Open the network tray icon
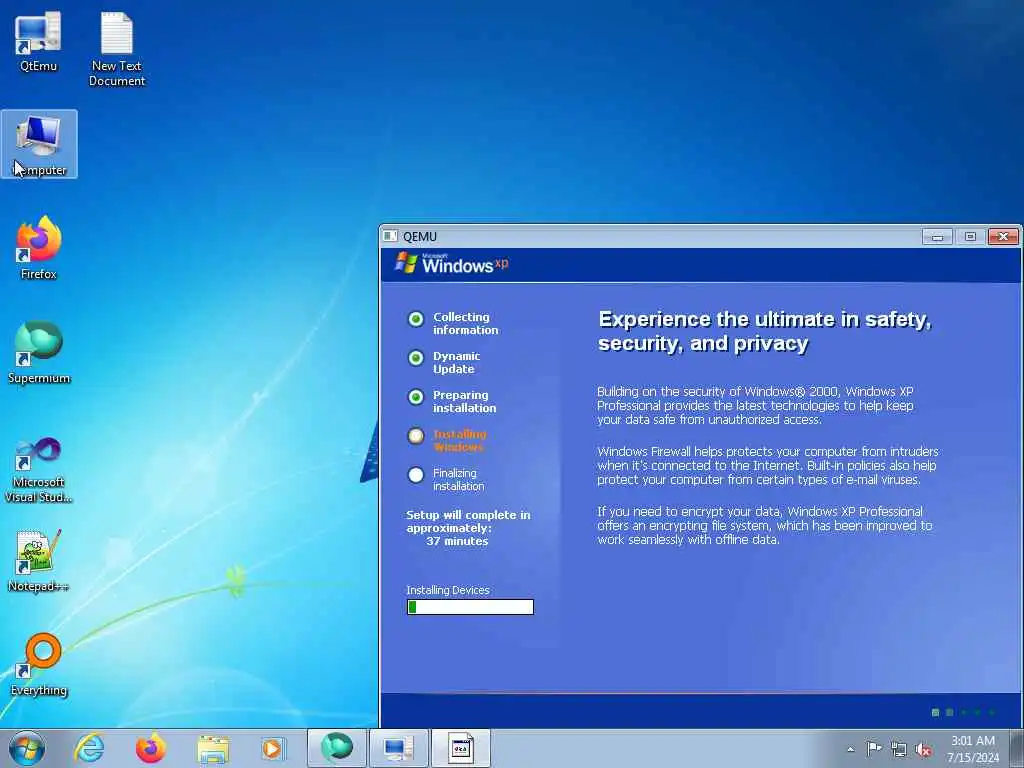Screen dimensions: 1024x768 [x=899, y=749]
